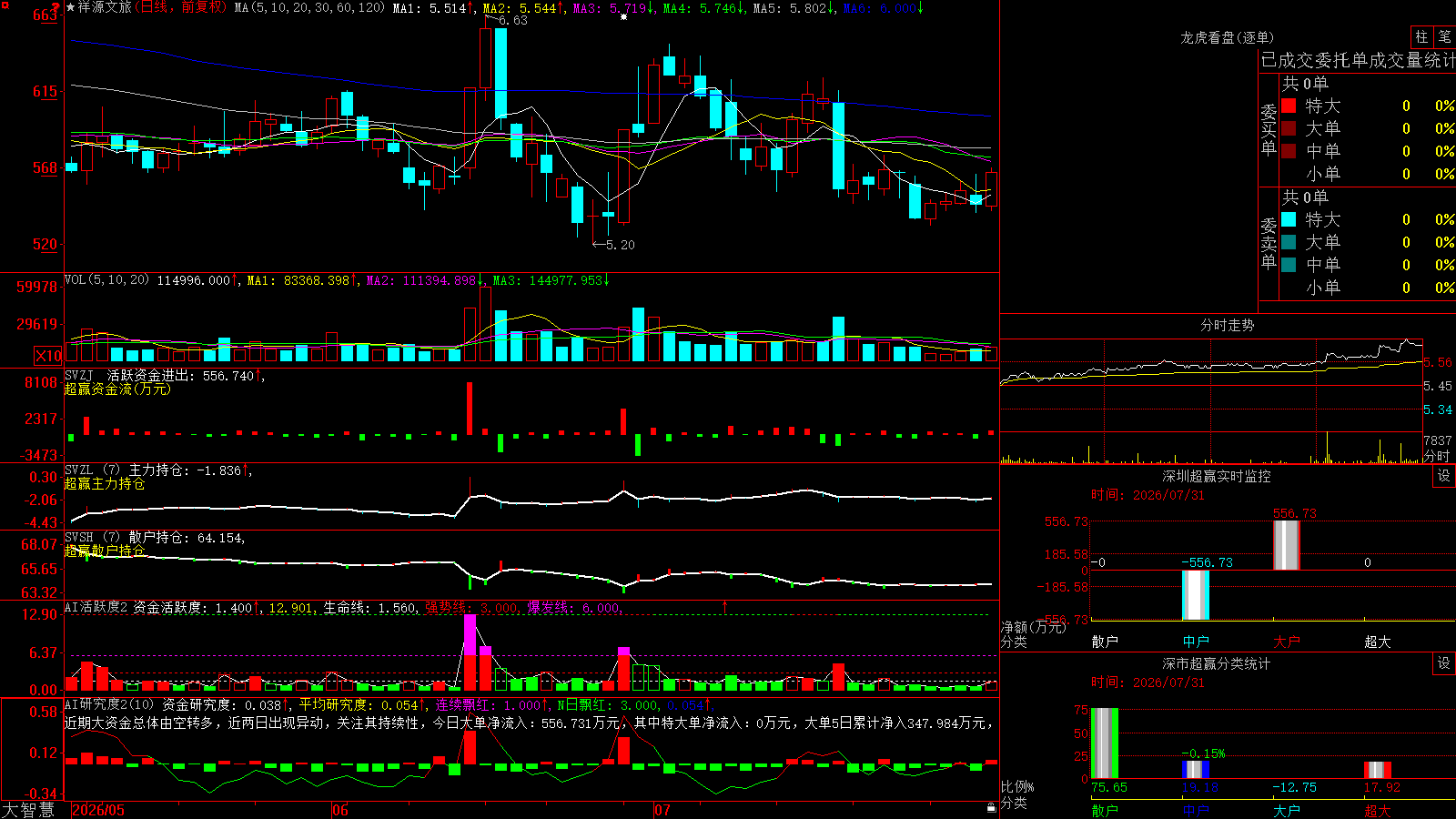Click the 超赢资金流(万元) label
Viewport: 1456px width, 819px height.
[x=117, y=389]
